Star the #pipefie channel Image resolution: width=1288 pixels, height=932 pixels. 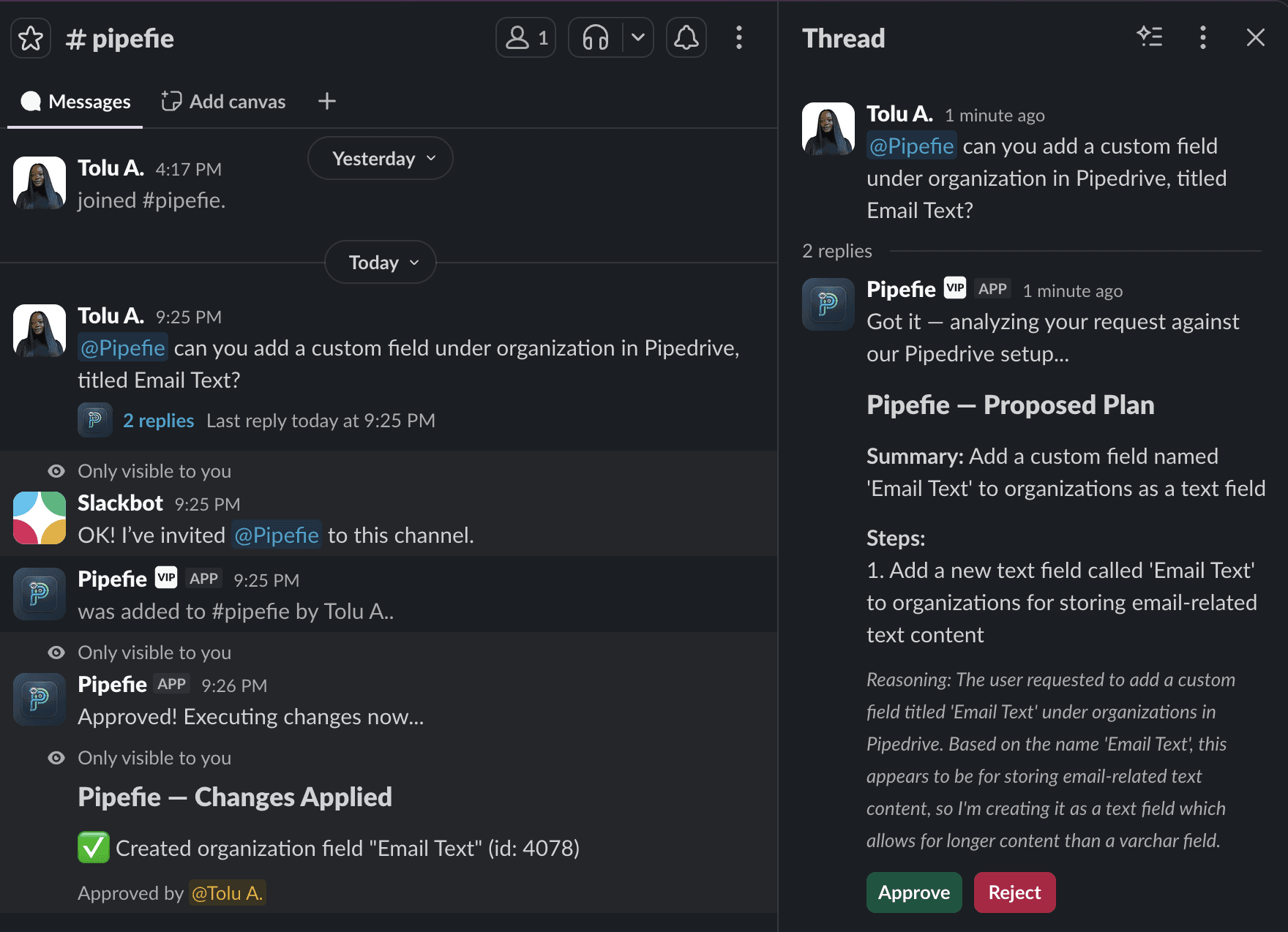coord(30,37)
